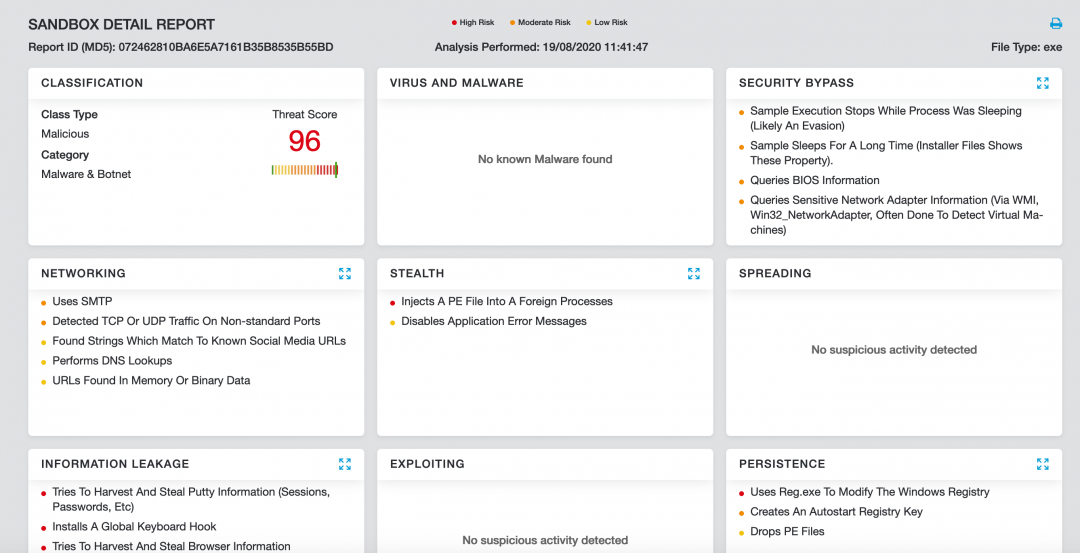Click 'Injects A PE File' stealth entry
1080x553 pixels.
[x=506, y=301]
